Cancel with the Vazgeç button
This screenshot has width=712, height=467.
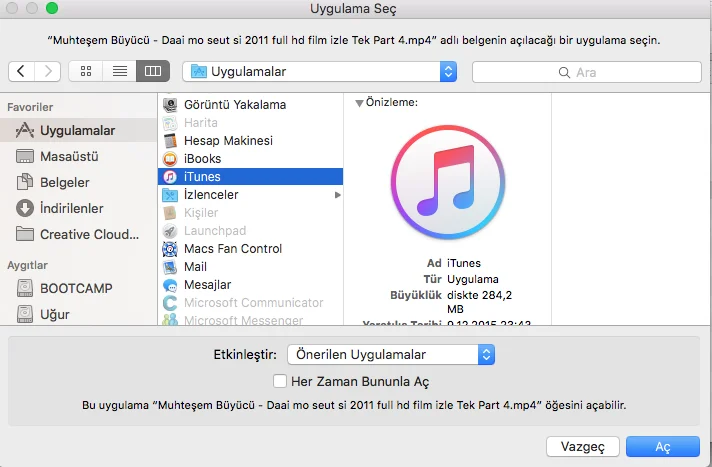tap(583, 447)
